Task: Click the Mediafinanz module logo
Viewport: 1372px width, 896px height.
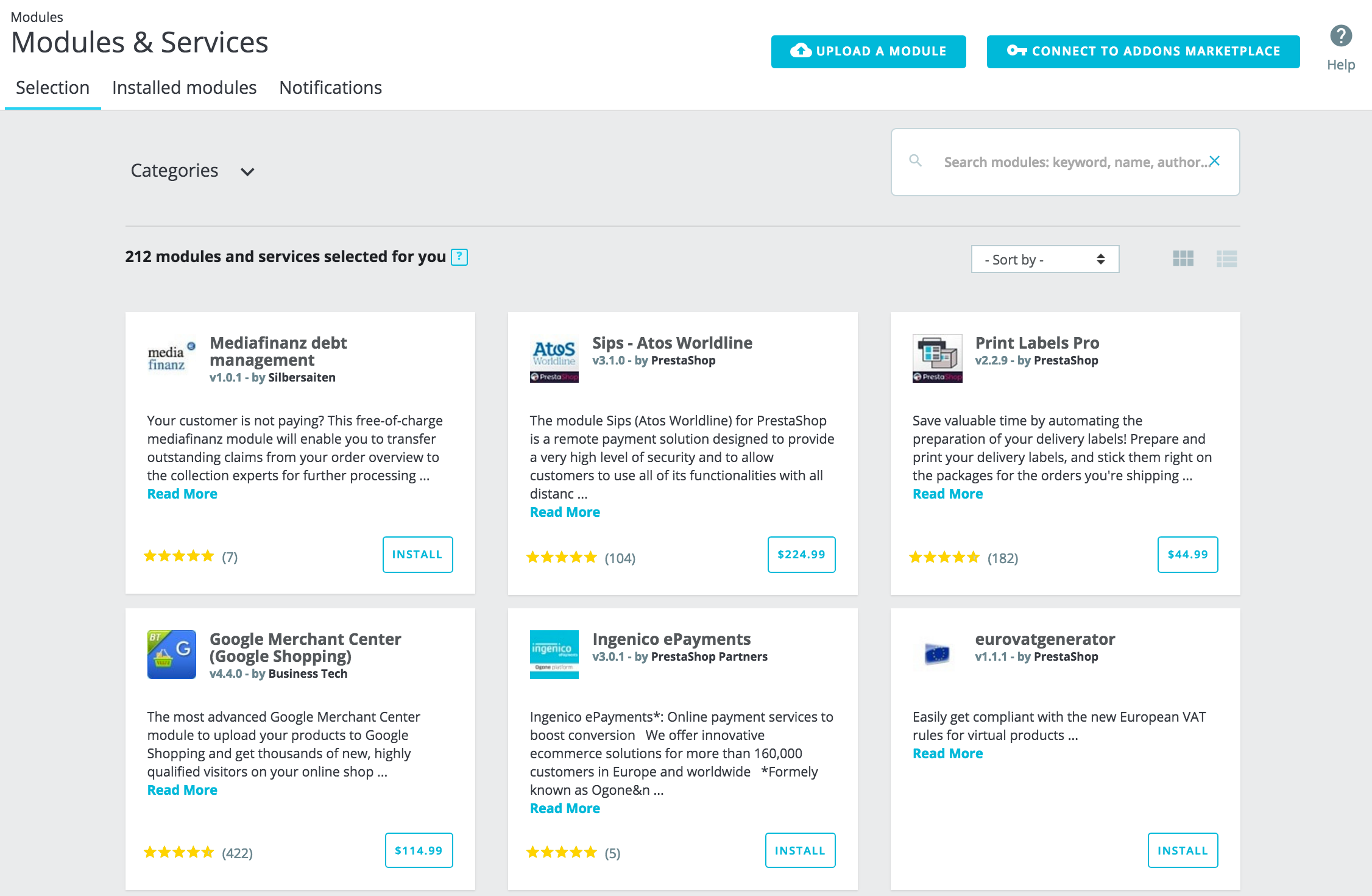Action: [x=172, y=358]
